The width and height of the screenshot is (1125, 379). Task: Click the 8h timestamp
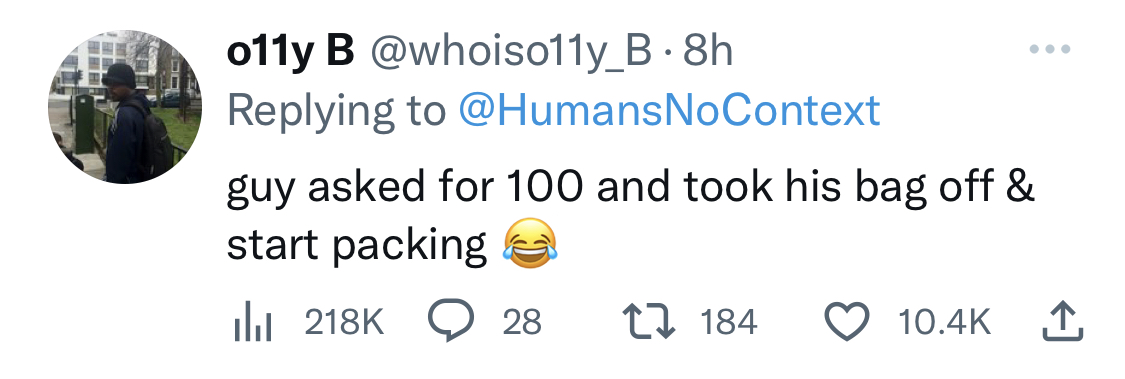point(707,52)
